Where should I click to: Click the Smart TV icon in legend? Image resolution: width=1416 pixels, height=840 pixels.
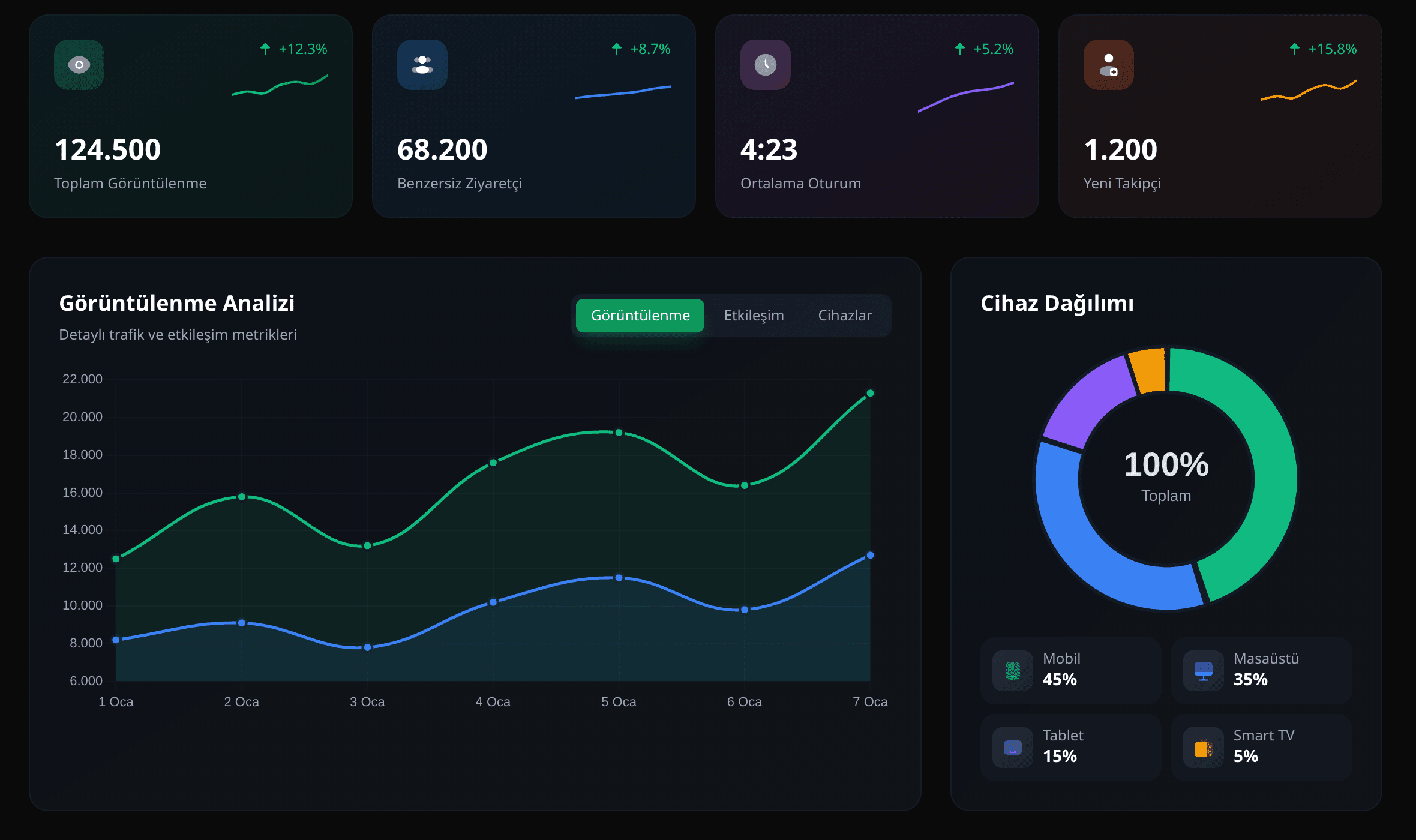tap(1204, 749)
